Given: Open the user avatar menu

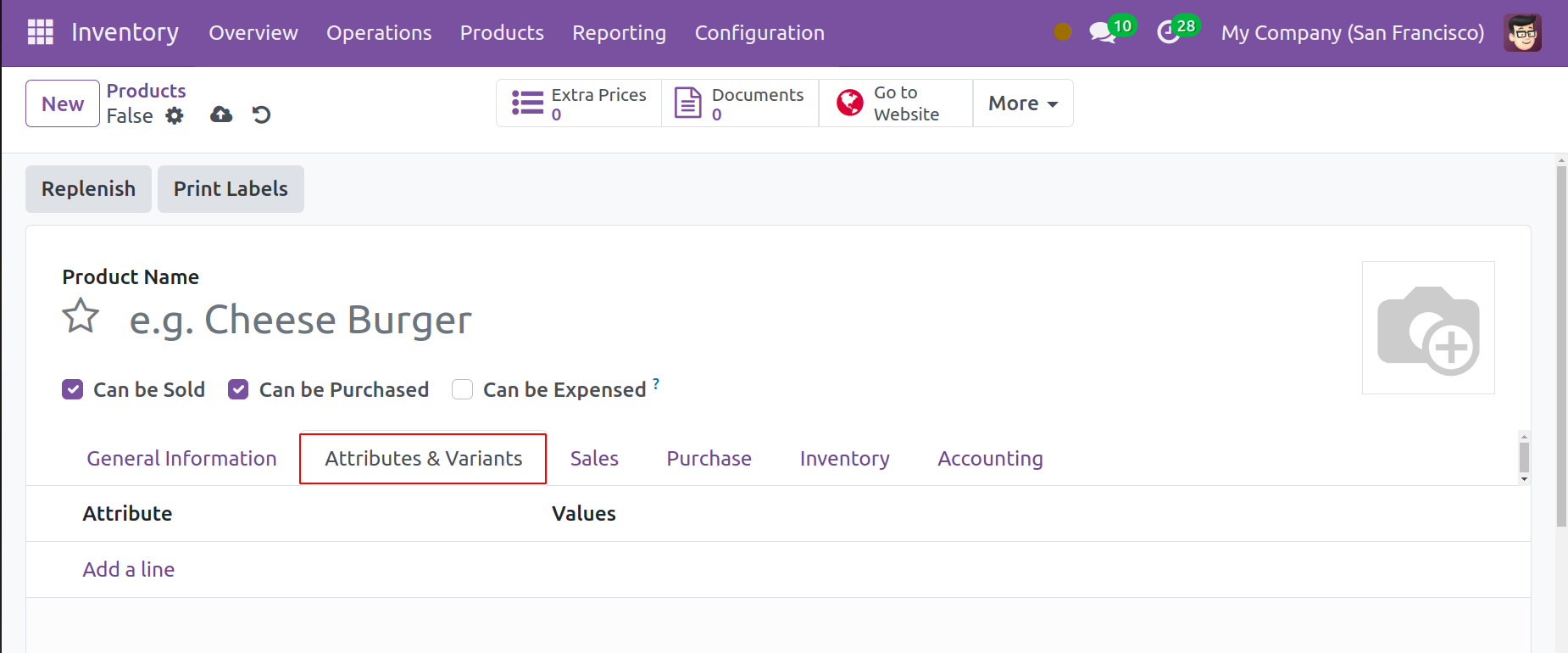Looking at the screenshot, I should pos(1522,33).
